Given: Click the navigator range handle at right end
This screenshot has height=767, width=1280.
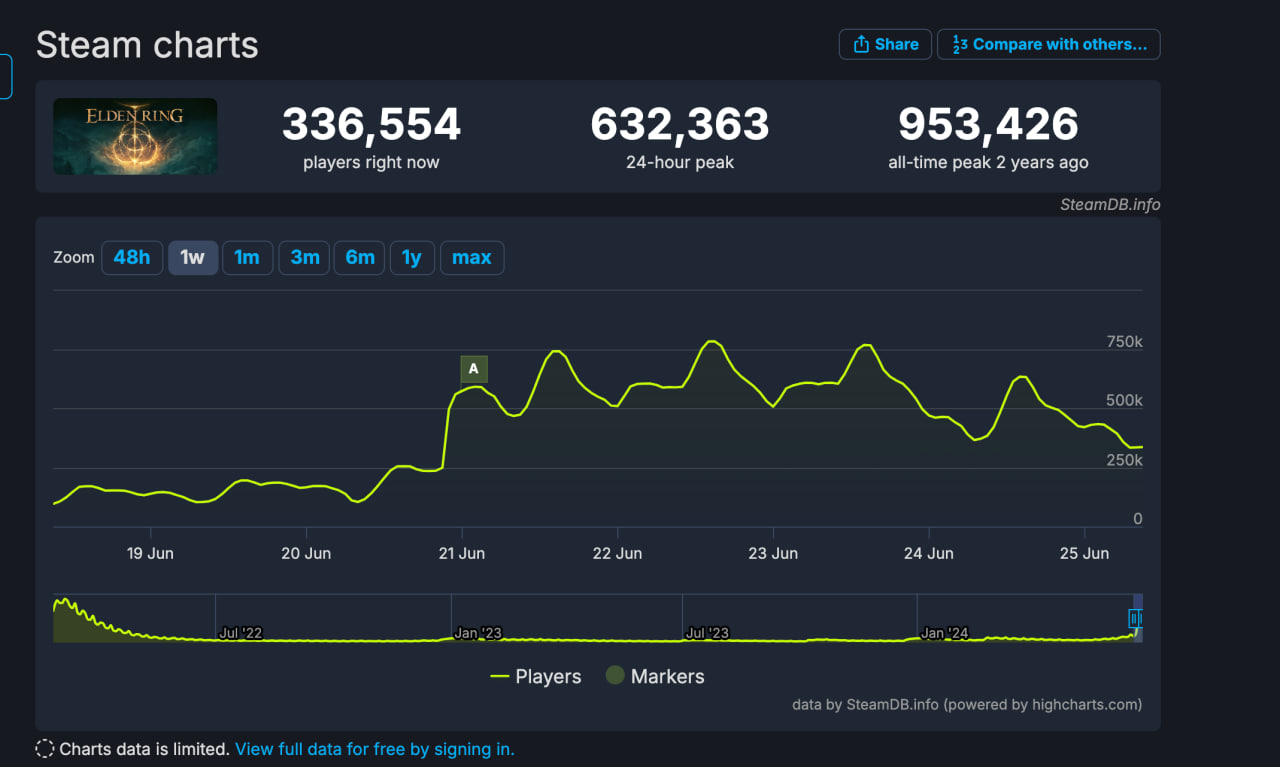Looking at the screenshot, I should point(1135,619).
